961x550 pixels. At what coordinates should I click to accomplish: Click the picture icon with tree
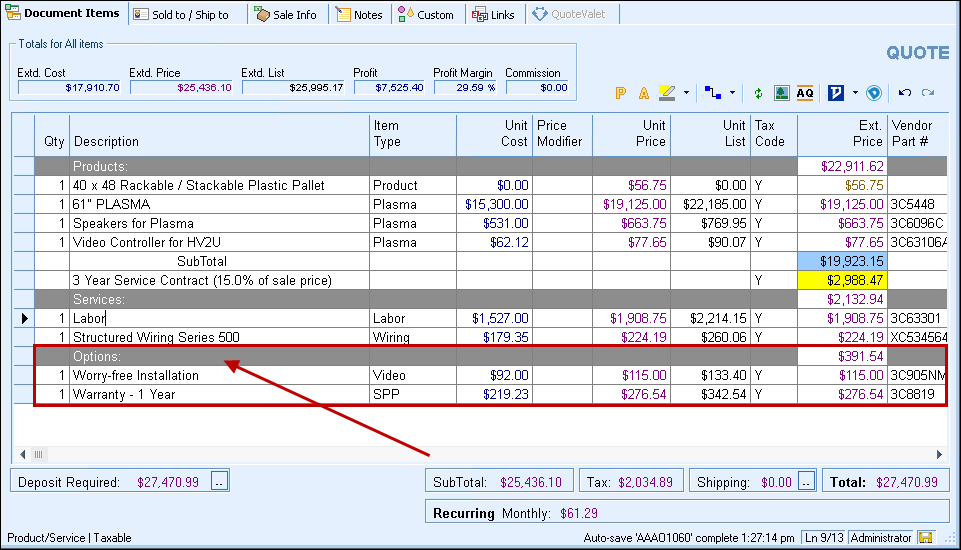tap(781, 93)
